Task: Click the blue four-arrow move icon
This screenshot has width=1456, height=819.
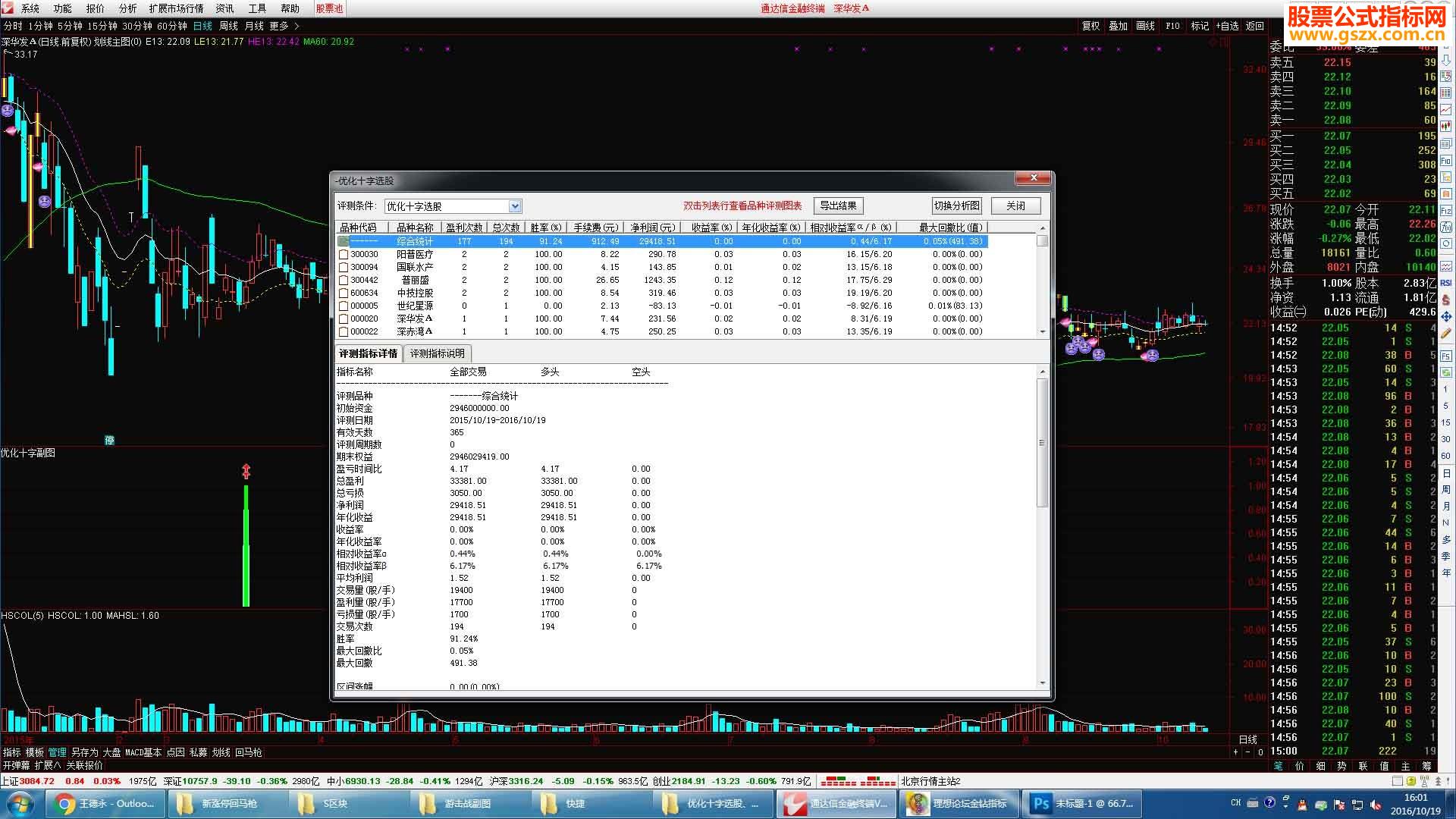Action: (1446, 316)
